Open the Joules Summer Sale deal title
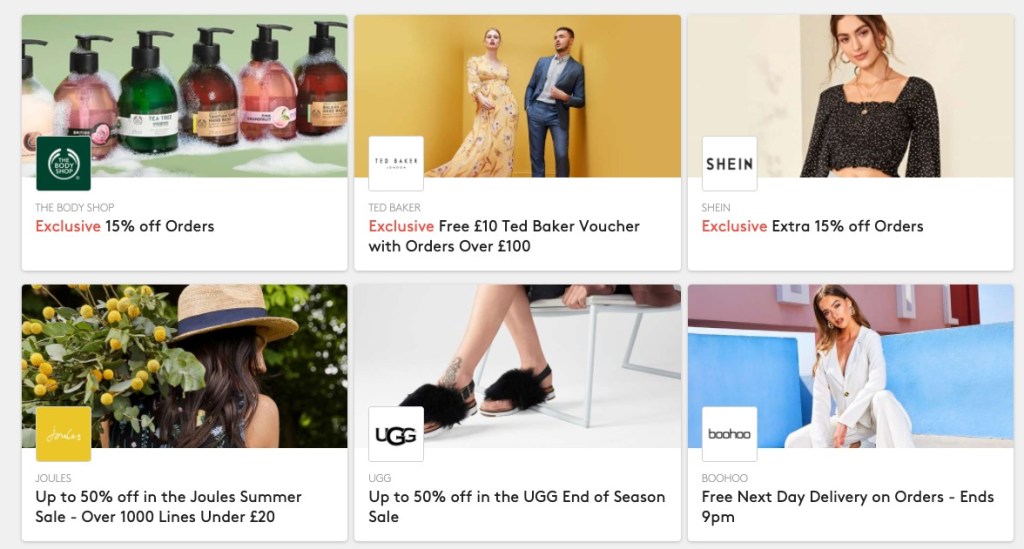 click(168, 507)
